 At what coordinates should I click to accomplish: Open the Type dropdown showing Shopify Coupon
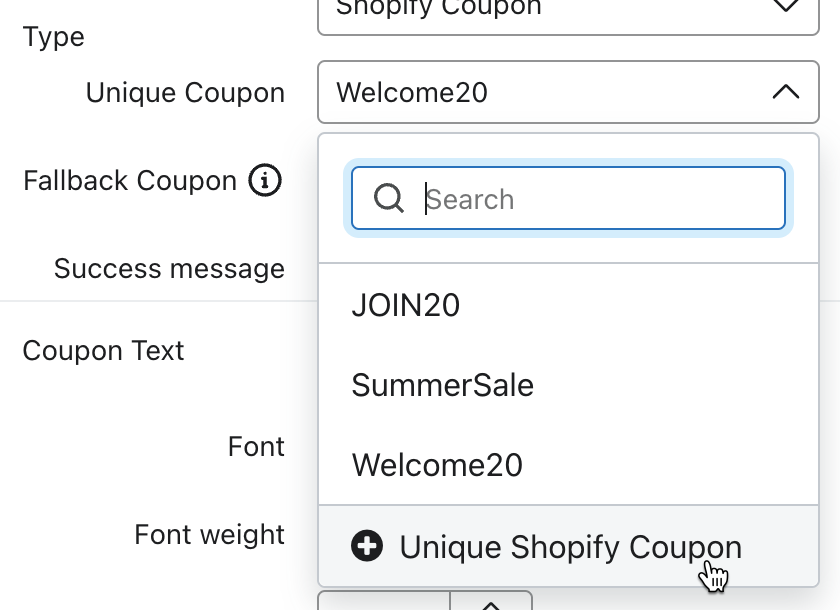point(568,10)
